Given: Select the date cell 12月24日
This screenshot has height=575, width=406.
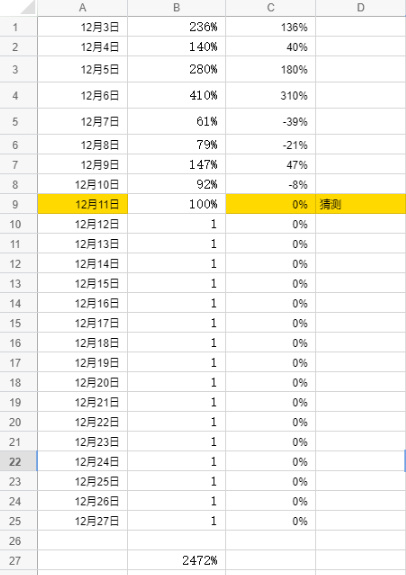Looking at the screenshot, I should click(83, 461).
